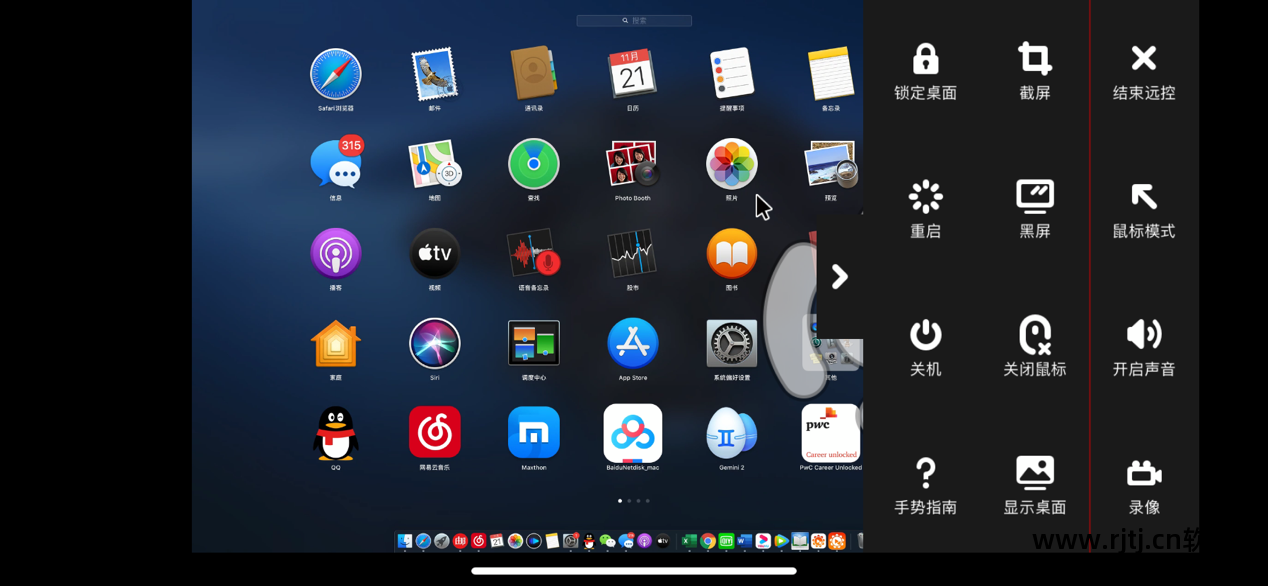Launch Gemini 2
Screen dimensions: 1268x586
tap(731, 433)
